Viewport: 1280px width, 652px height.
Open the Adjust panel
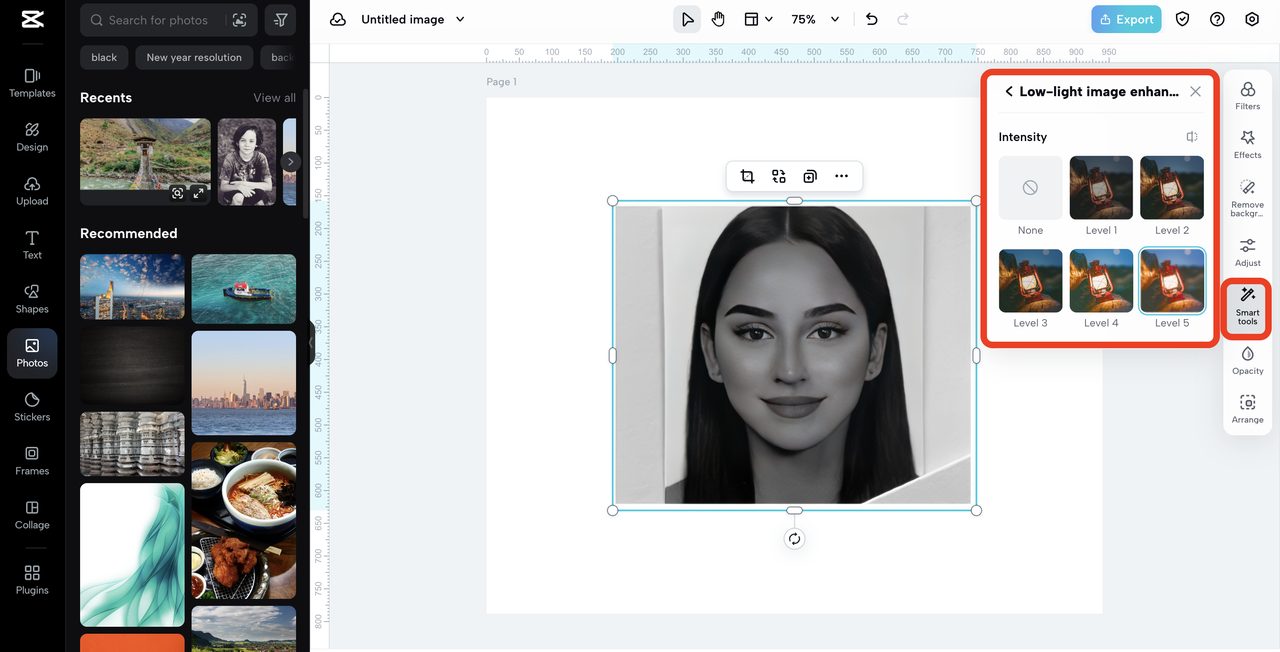click(x=1248, y=252)
